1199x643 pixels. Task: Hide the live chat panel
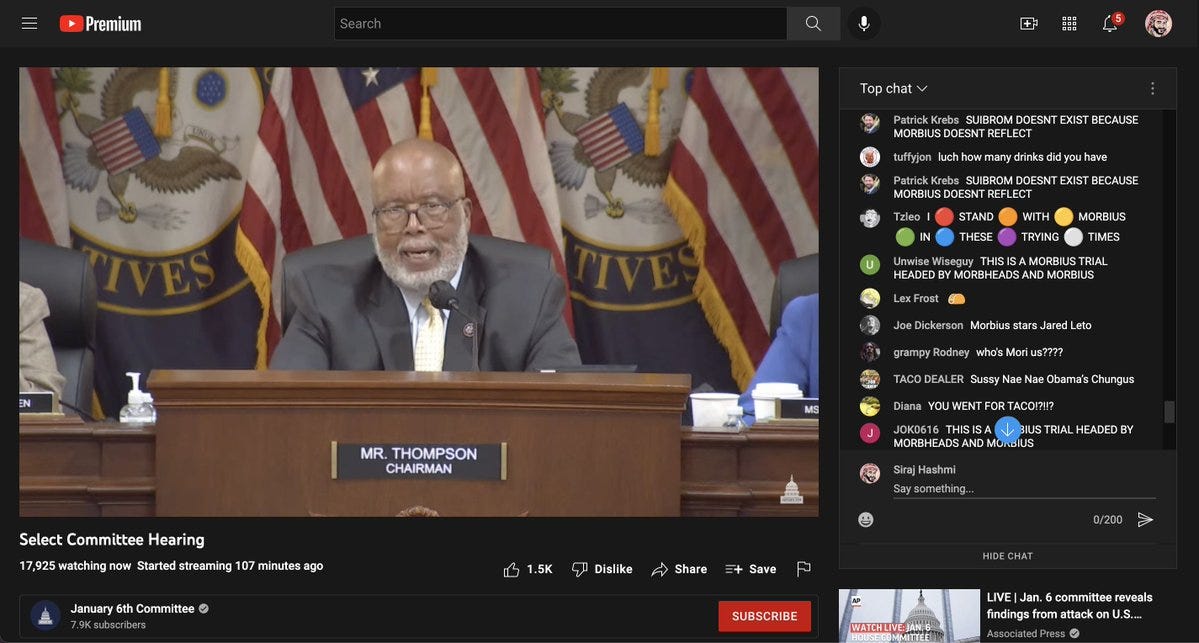[x=1007, y=556]
